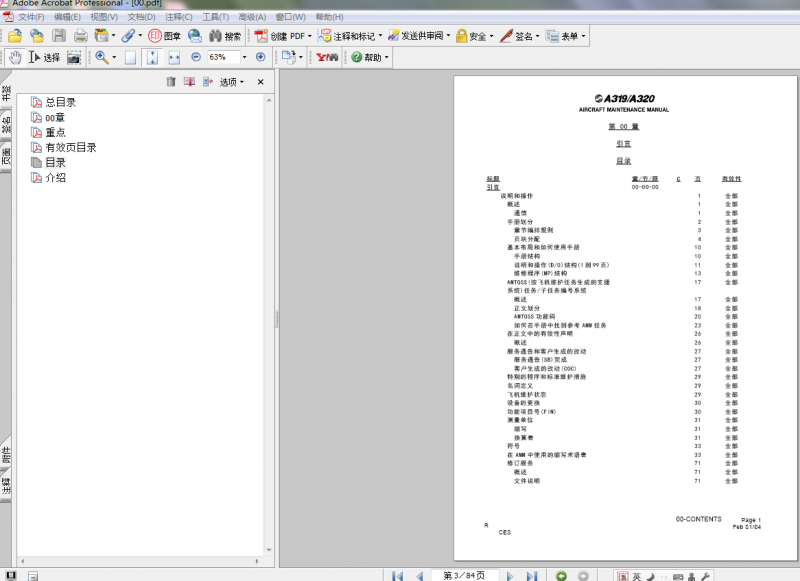Open the zoom tool dropdown arrow
The width and height of the screenshot is (800, 581).
click(114, 57)
